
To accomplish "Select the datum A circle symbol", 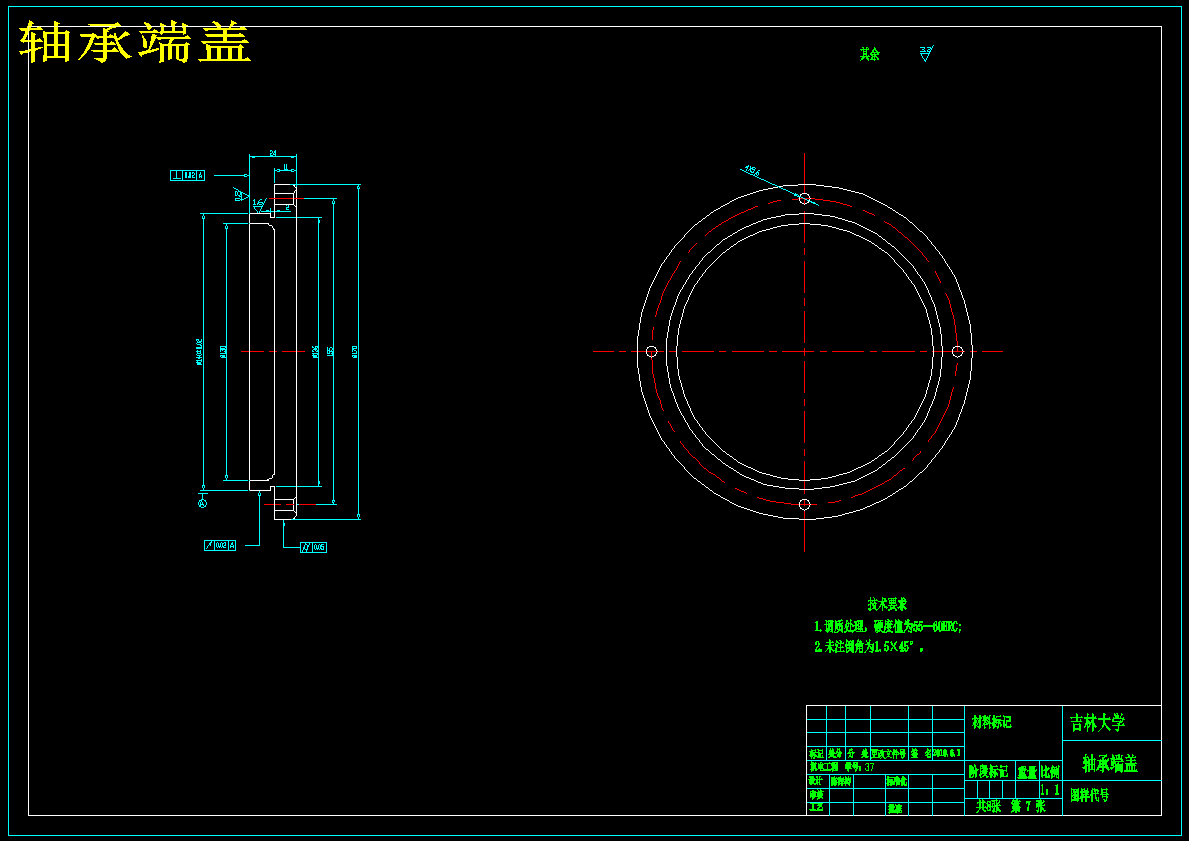I will coord(202,504).
